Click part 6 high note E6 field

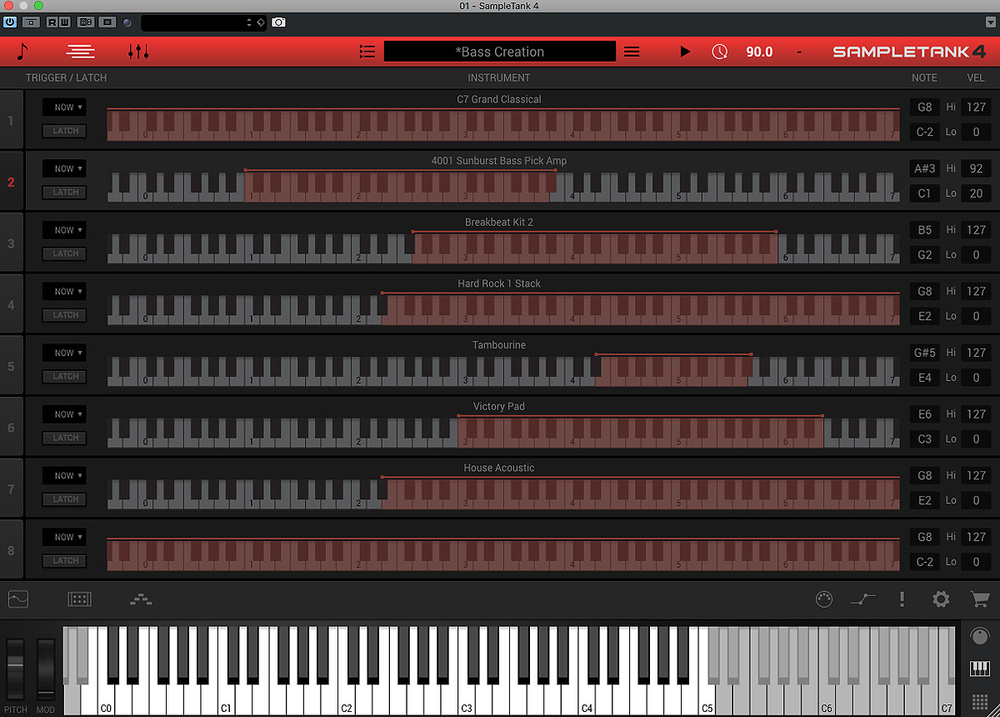pyautogui.click(x=924, y=414)
